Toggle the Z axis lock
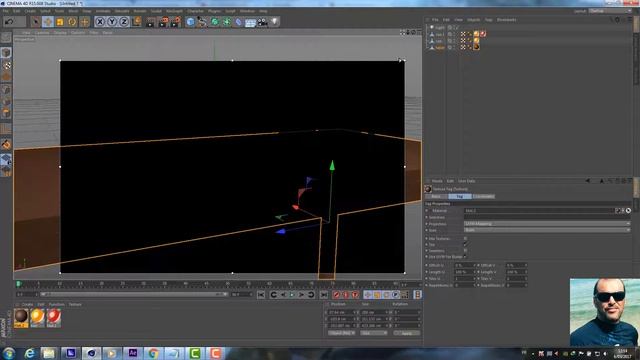The image size is (640, 360). [x=124, y=22]
